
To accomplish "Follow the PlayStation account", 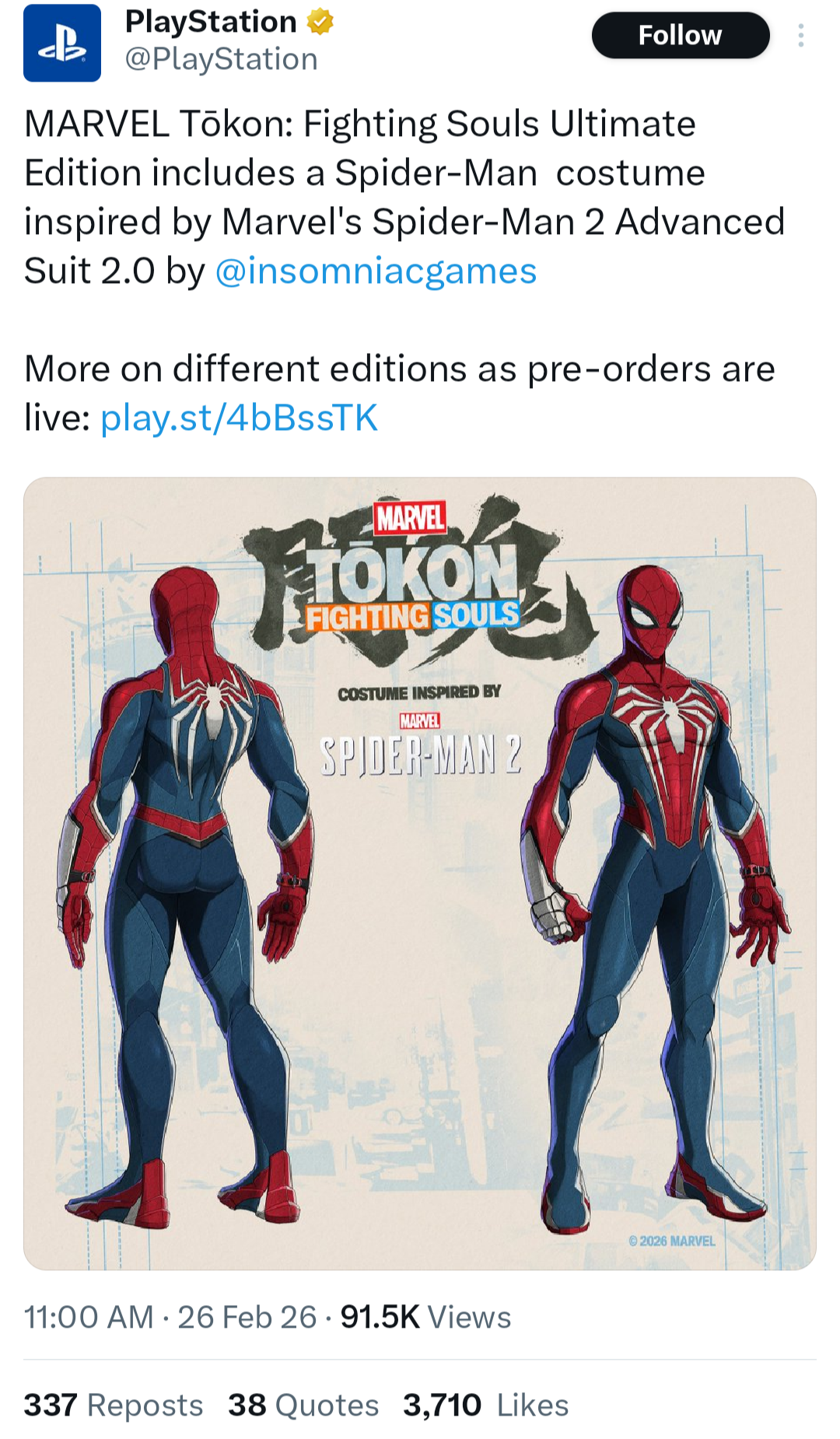I will click(x=681, y=35).
